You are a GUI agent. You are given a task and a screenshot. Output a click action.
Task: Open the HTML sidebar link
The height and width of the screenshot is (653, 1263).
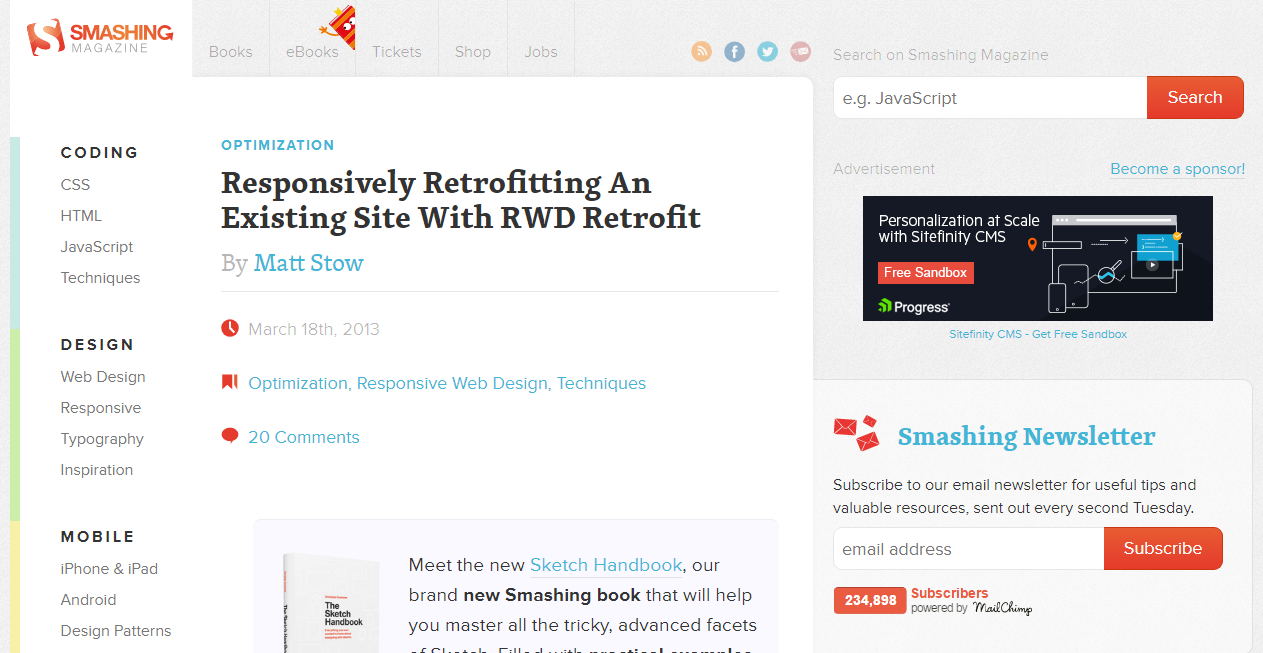click(x=81, y=216)
